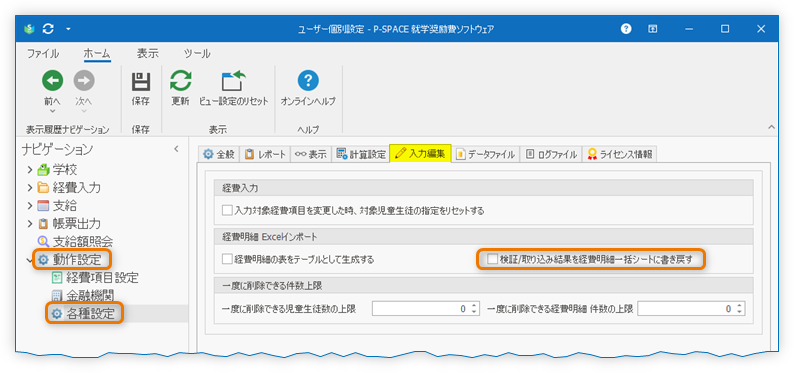Click the 経費入力 section header
This screenshot has height=373, width=794.
483,188
